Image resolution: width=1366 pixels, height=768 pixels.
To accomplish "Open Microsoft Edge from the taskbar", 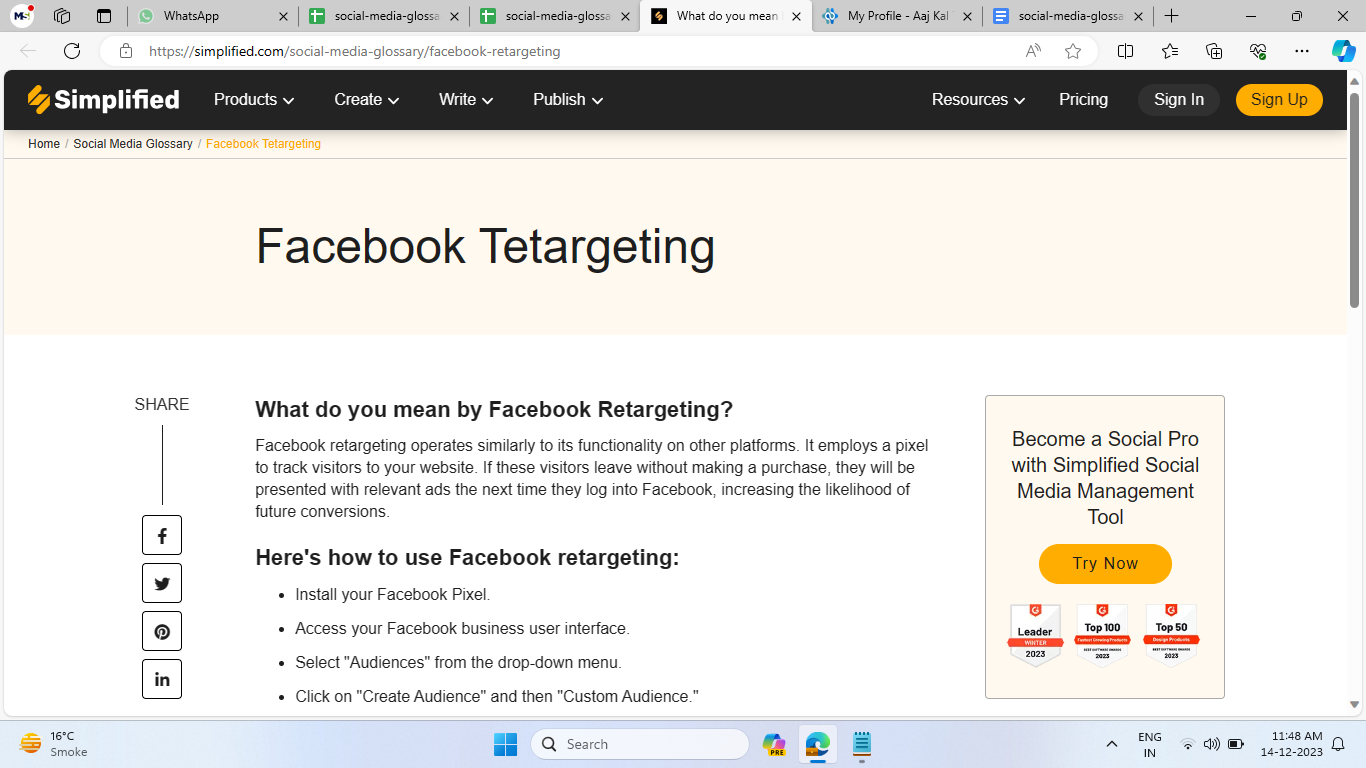I will [x=818, y=744].
